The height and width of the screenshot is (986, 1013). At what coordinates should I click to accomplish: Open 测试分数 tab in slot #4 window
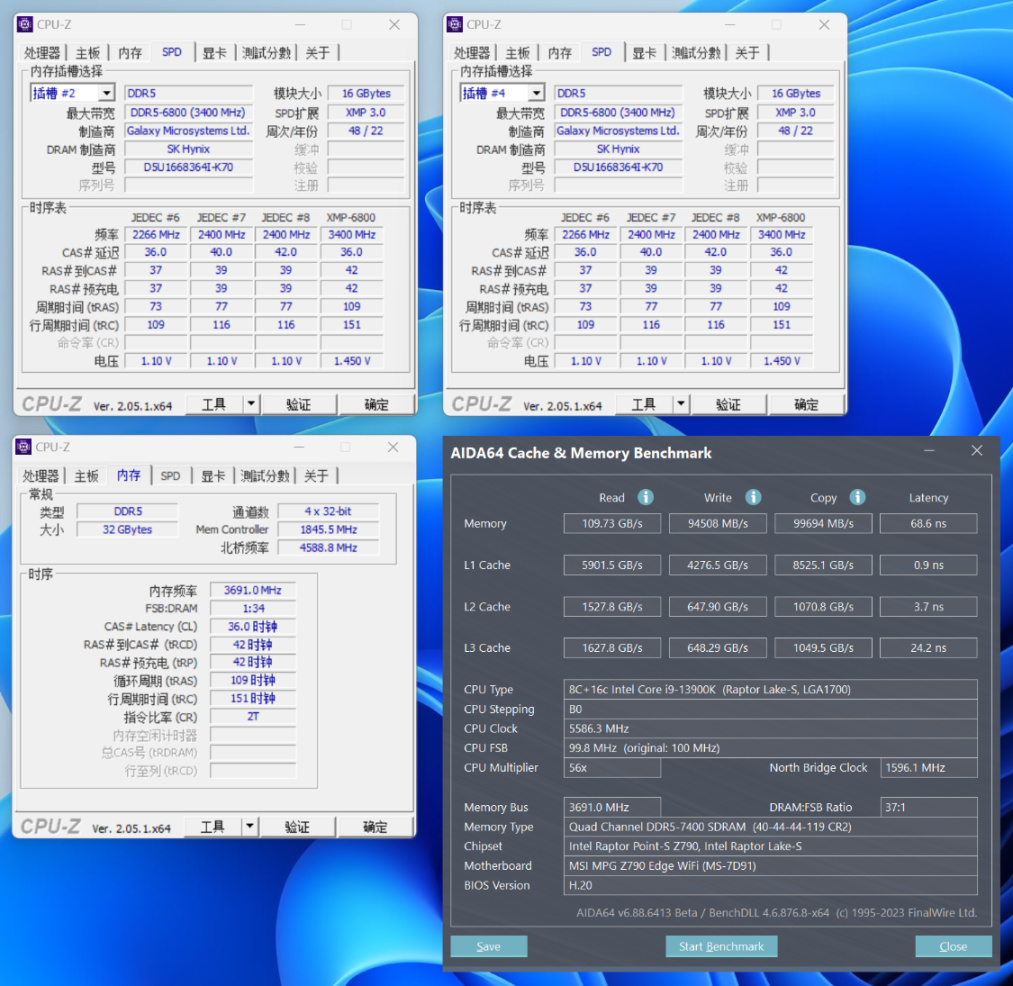[696, 53]
